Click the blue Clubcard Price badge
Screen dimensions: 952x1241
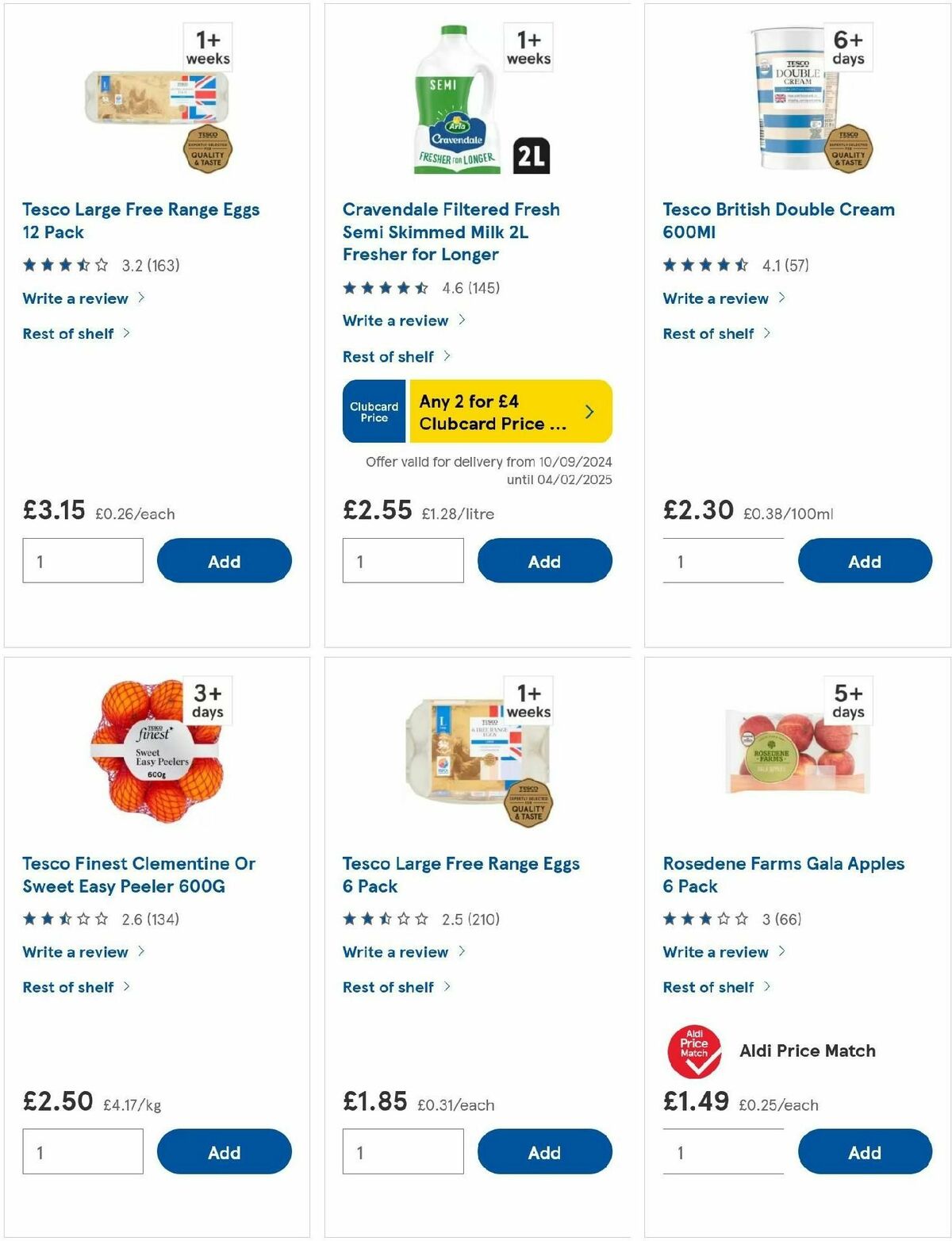(x=374, y=410)
